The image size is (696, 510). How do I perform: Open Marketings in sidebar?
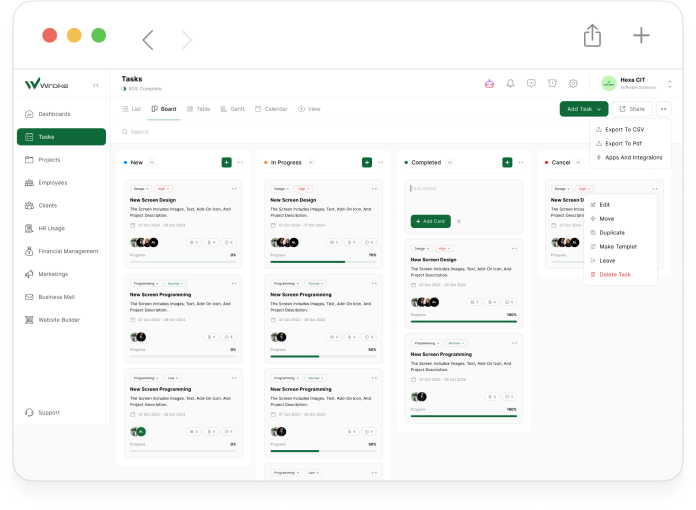tap(61, 274)
